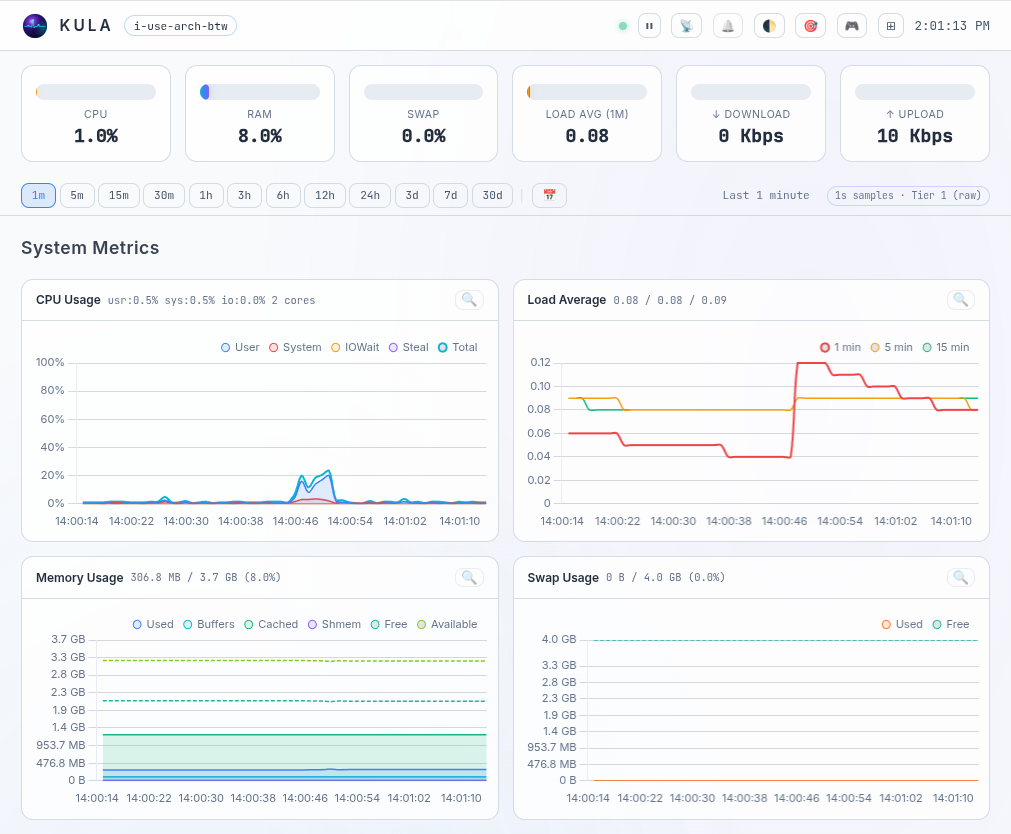The width and height of the screenshot is (1011, 834).
Task: Open the calendar date picker icon
Action: point(548,195)
